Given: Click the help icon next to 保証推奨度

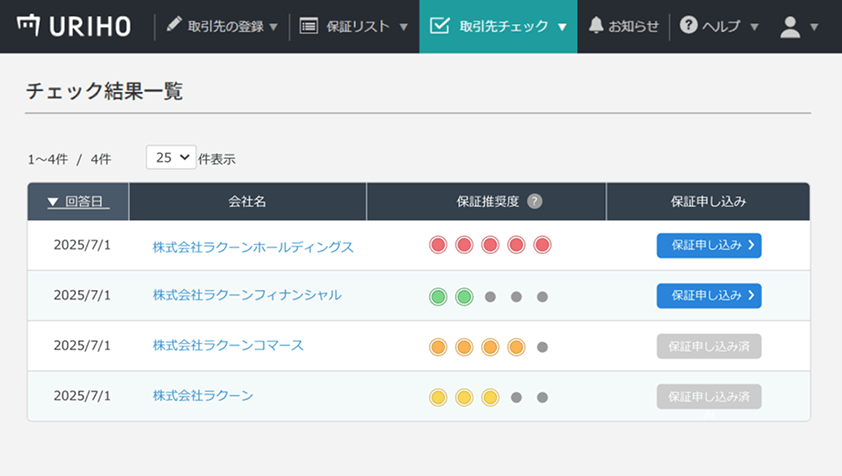Looking at the screenshot, I should [535, 201].
